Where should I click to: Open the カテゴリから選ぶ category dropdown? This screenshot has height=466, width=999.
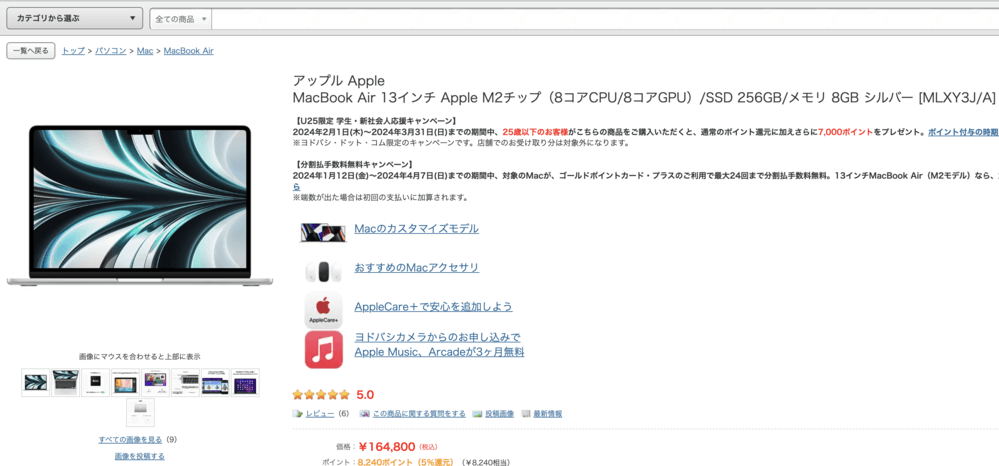coord(75,18)
